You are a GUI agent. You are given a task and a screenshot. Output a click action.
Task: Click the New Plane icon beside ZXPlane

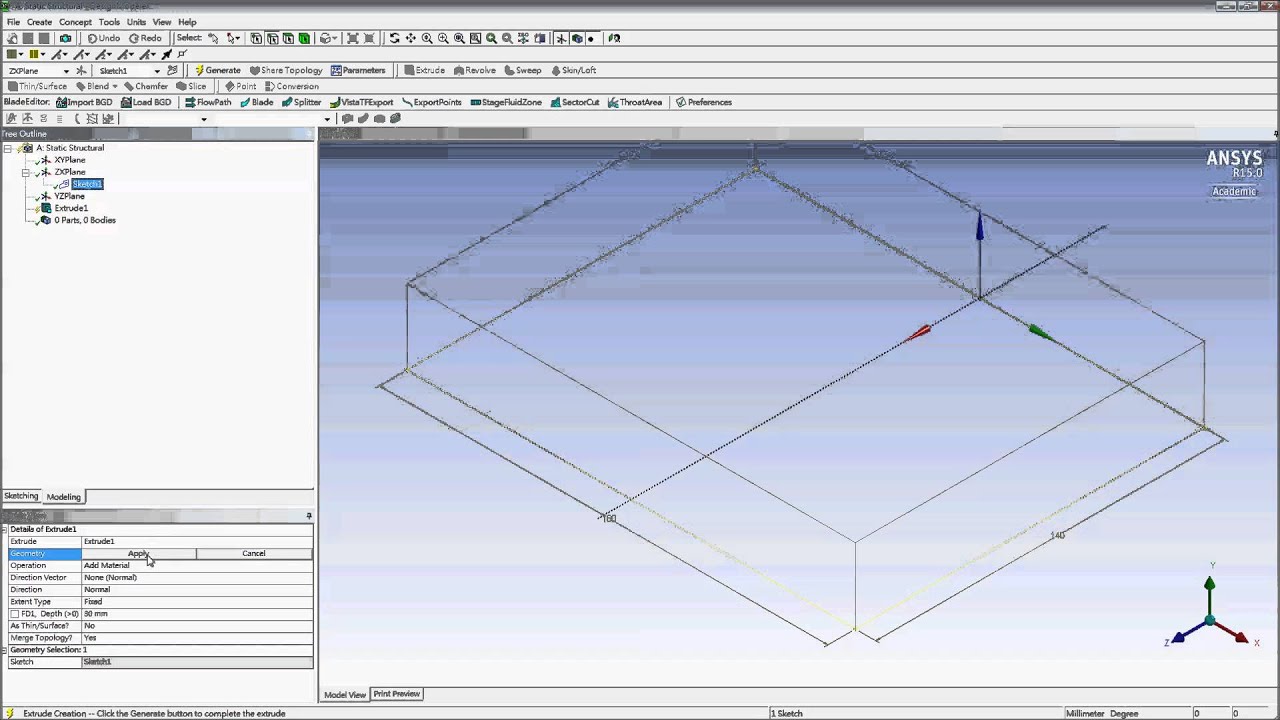tap(81, 70)
